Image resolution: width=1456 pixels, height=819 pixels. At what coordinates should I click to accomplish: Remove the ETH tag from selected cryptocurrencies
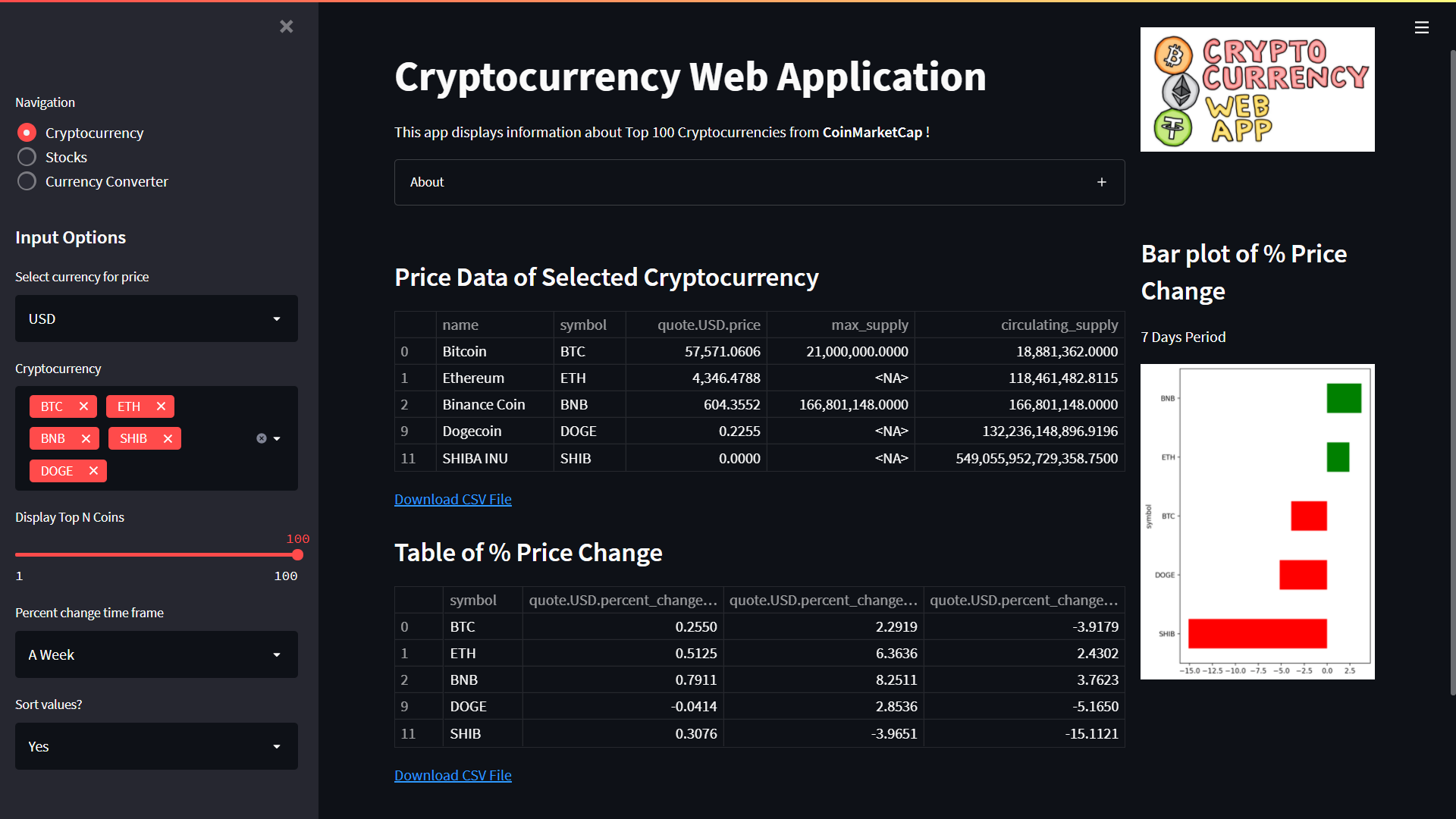pos(161,406)
